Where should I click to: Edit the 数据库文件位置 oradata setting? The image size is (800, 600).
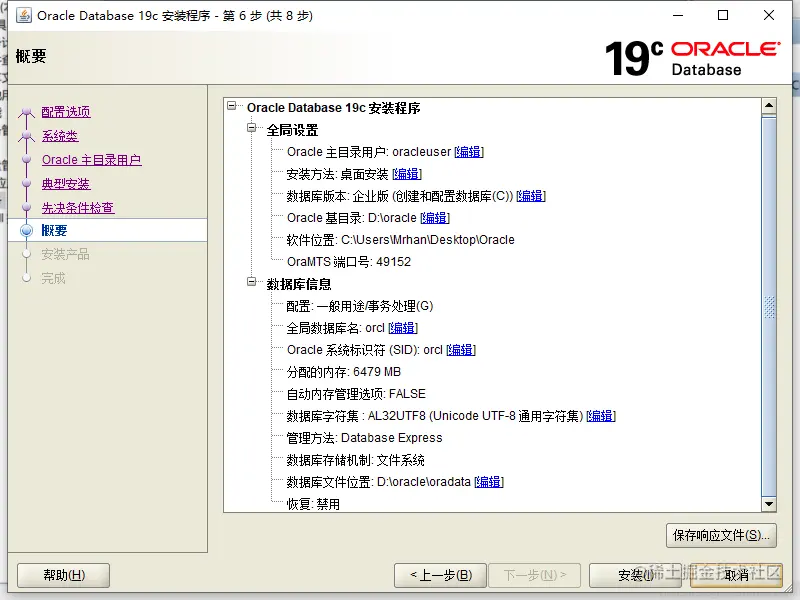tap(488, 482)
